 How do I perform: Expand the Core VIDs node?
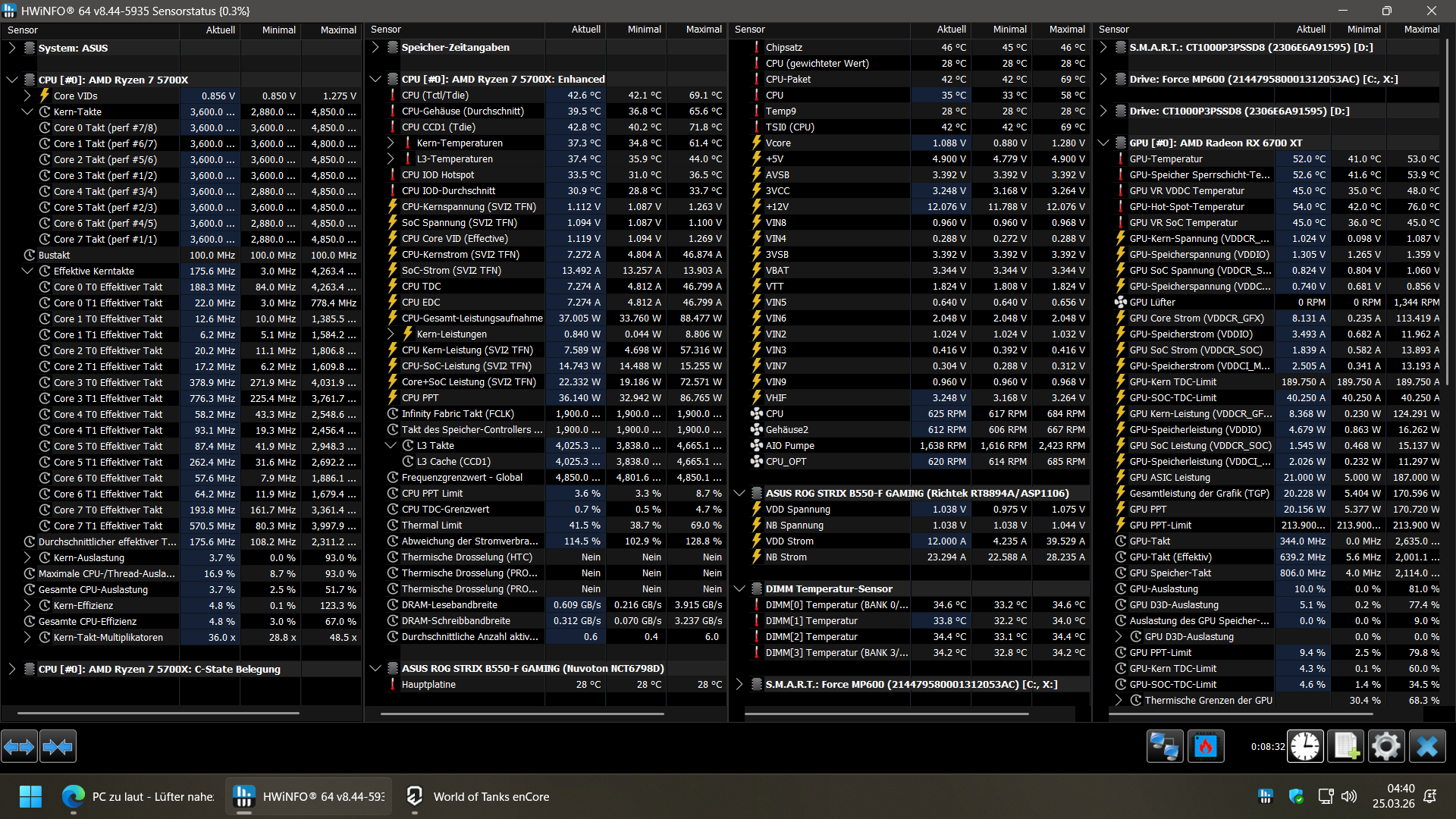tap(27, 96)
